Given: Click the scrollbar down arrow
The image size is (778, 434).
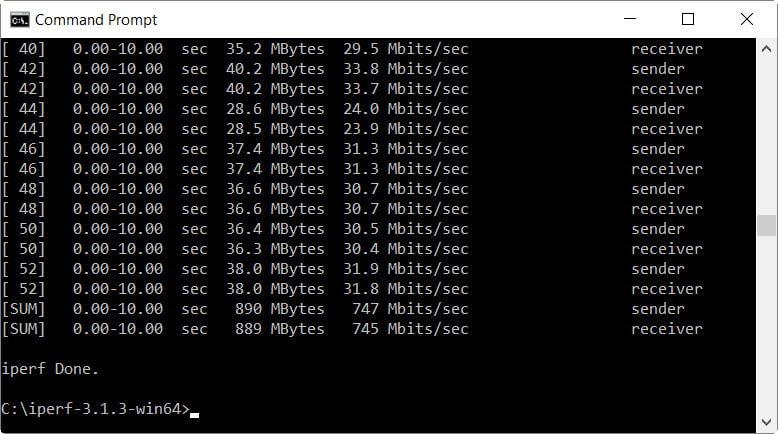Looking at the screenshot, I should pos(766,422).
